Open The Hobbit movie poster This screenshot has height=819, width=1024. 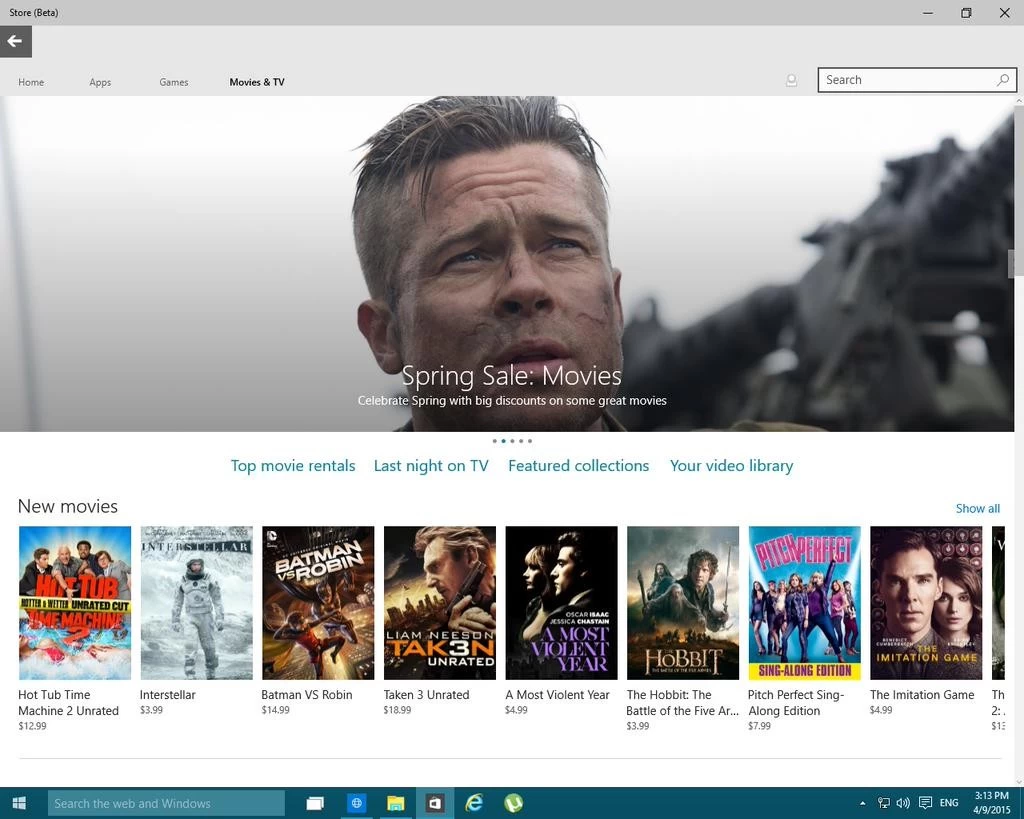[683, 603]
